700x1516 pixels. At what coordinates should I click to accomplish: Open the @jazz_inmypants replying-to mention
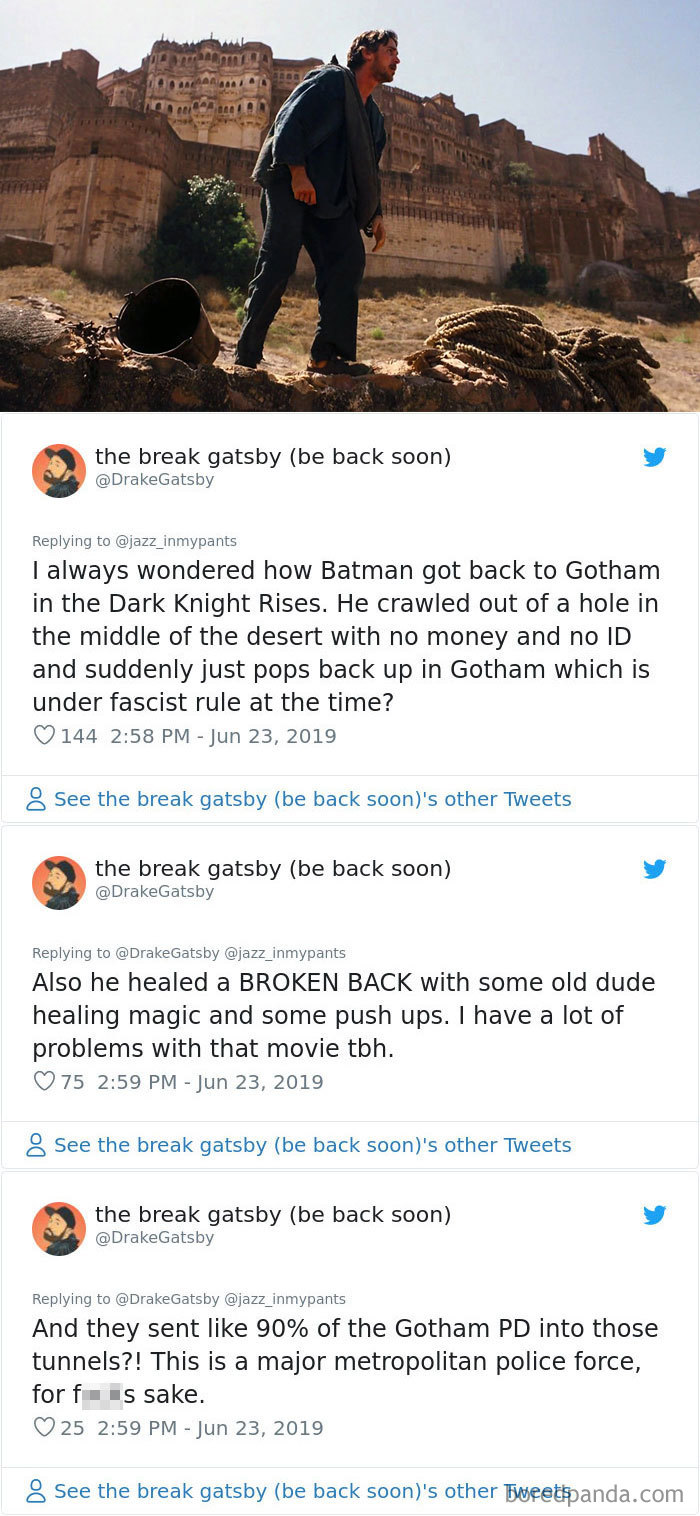coord(178,541)
